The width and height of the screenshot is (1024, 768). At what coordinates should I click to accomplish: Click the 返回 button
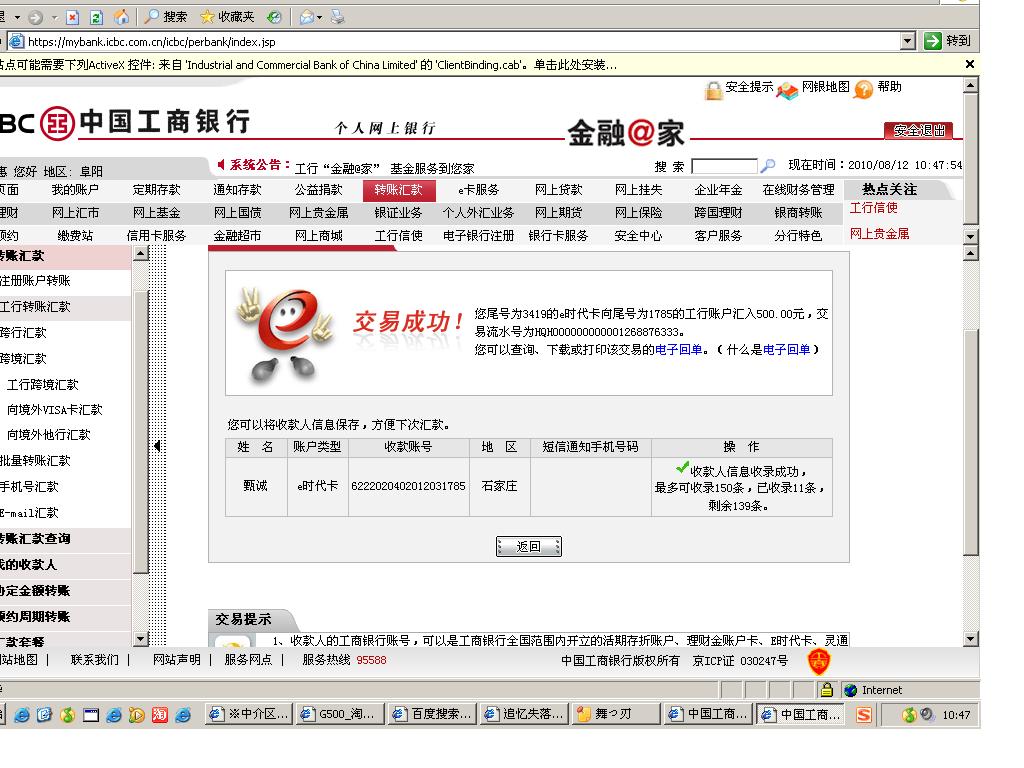(528, 546)
